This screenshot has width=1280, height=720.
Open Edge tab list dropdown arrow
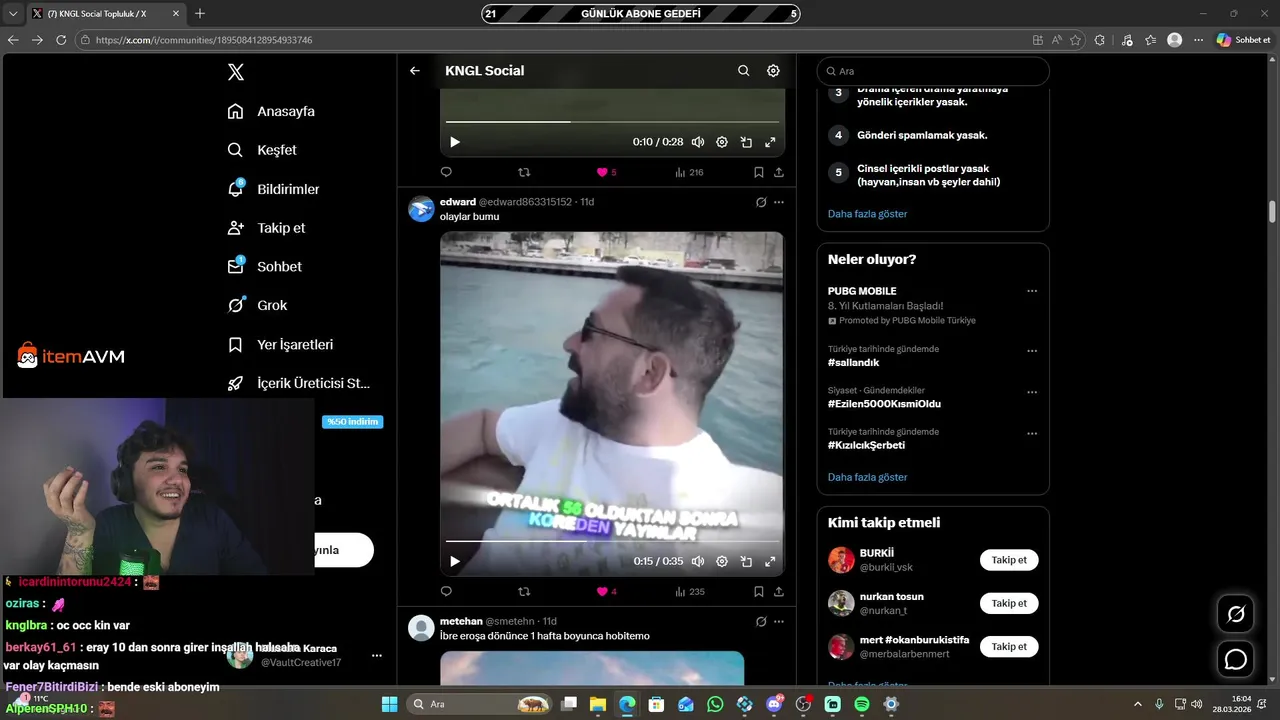(x=13, y=13)
